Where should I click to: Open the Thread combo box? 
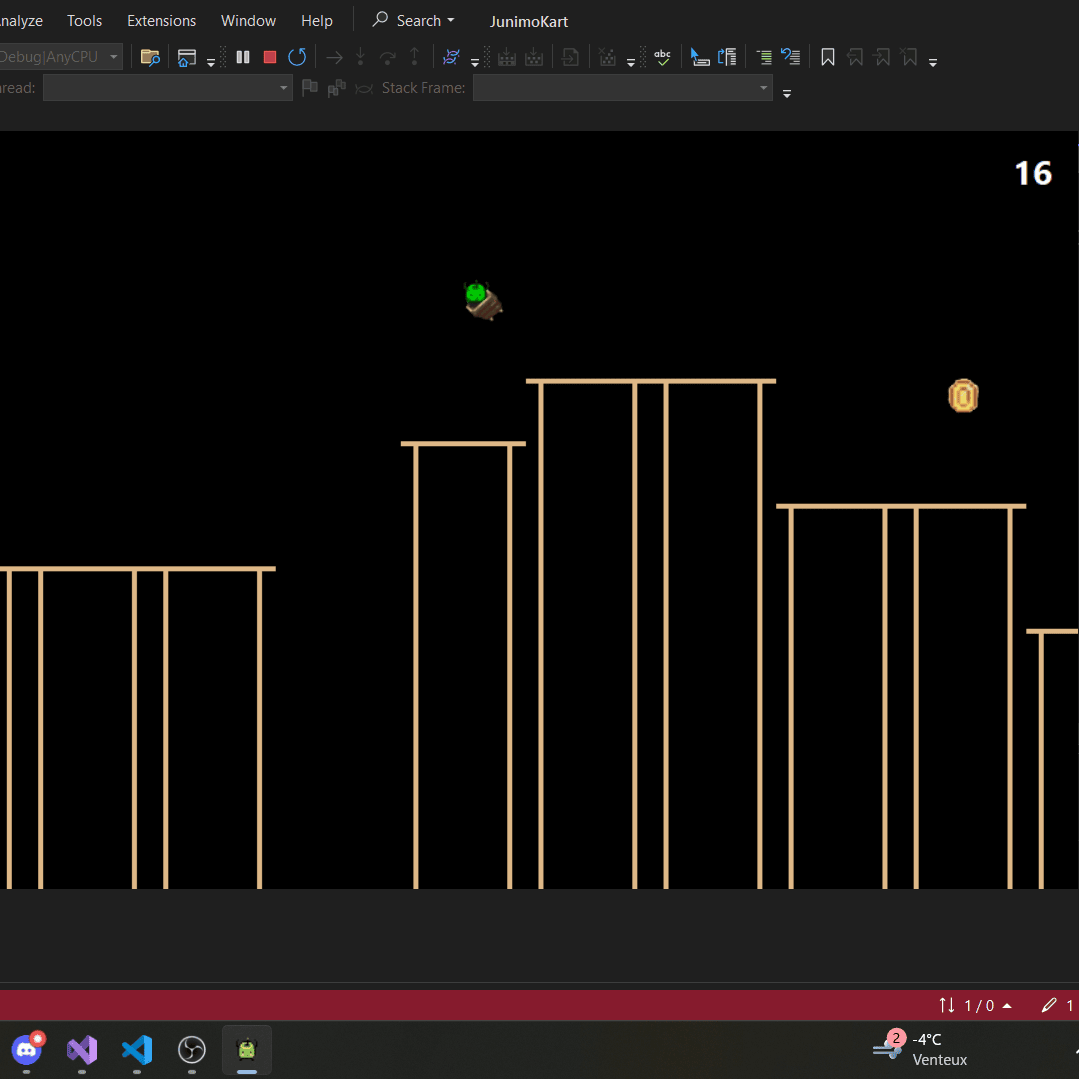(x=168, y=88)
